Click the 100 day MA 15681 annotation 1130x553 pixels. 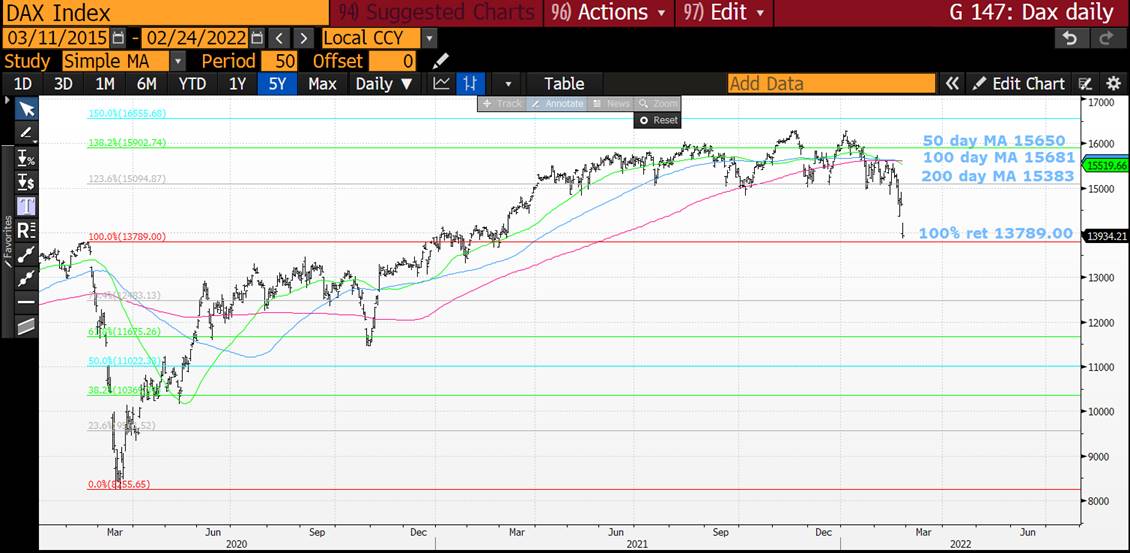(999, 157)
